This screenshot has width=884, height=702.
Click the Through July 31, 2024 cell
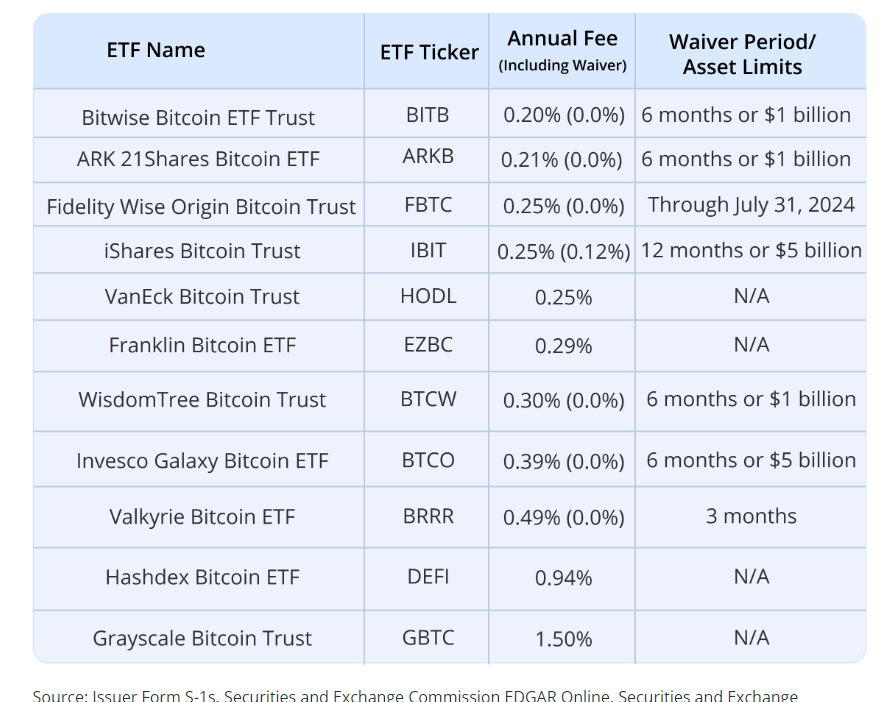(x=751, y=205)
